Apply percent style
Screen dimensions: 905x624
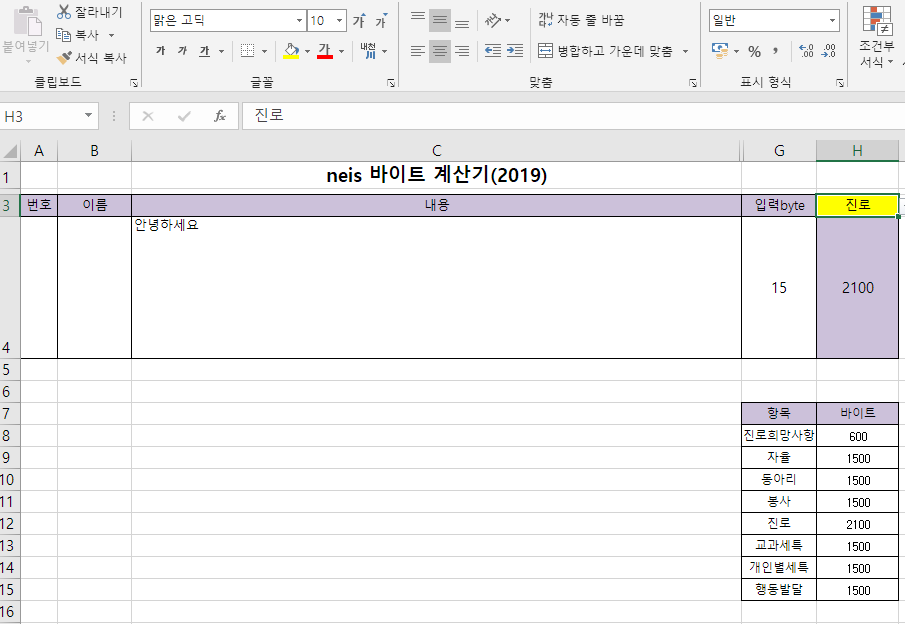[754, 51]
